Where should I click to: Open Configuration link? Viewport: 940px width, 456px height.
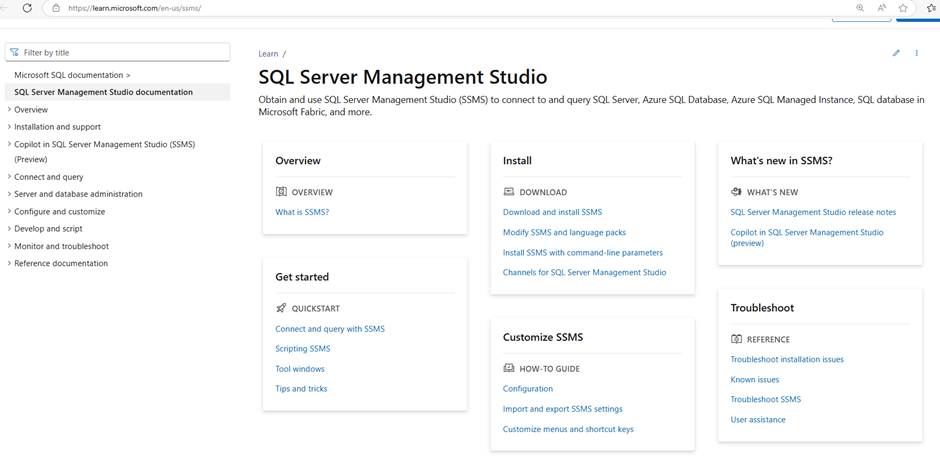pos(528,388)
